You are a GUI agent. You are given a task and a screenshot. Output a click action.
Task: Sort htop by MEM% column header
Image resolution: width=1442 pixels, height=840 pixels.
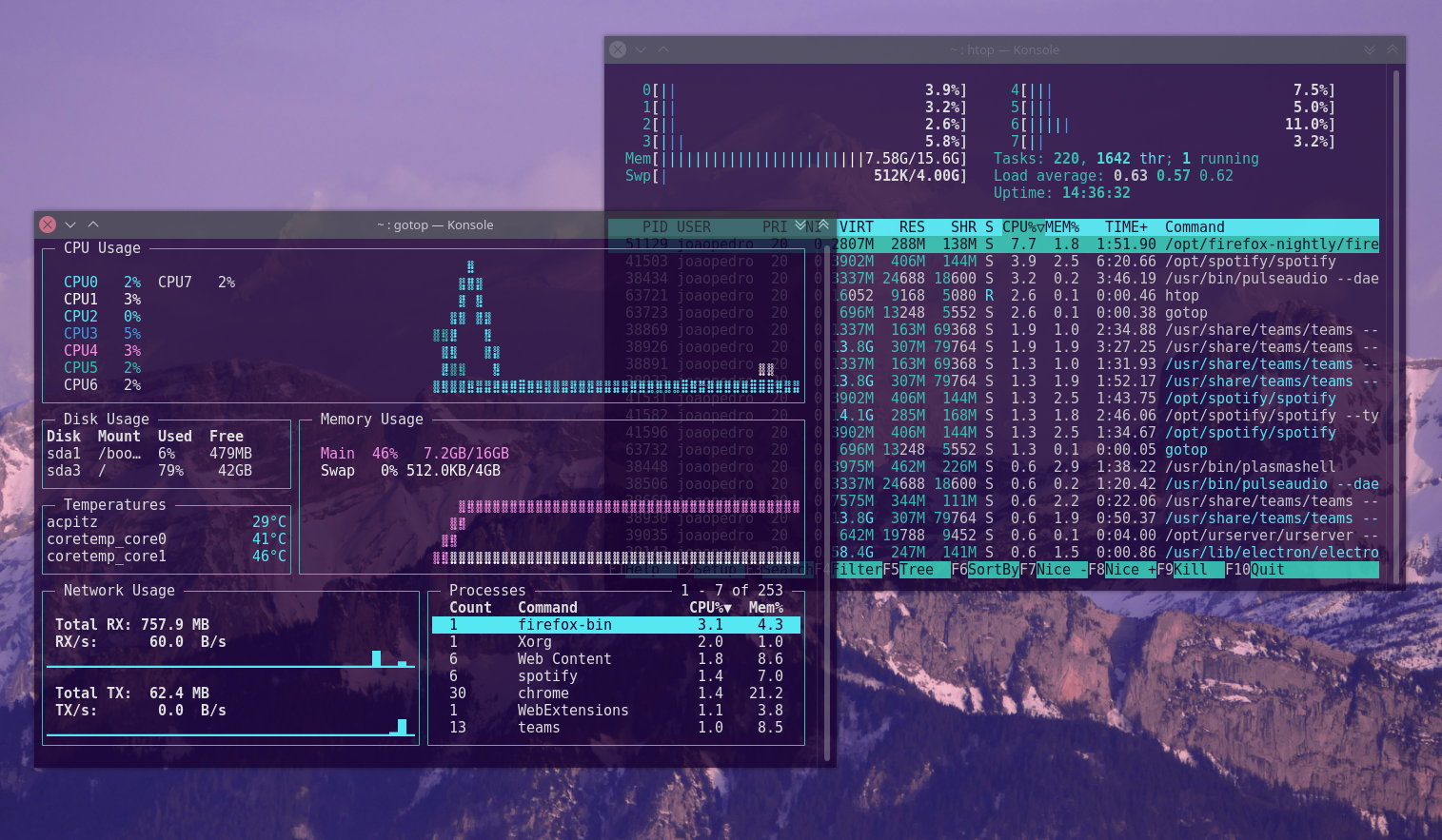pyautogui.click(x=1062, y=227)
